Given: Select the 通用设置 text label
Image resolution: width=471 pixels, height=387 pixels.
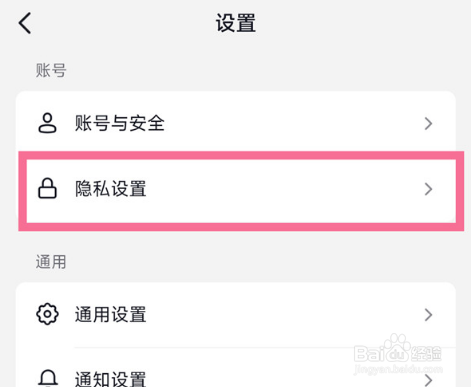Looking at the screenshot, I should (x=111, y=314).
